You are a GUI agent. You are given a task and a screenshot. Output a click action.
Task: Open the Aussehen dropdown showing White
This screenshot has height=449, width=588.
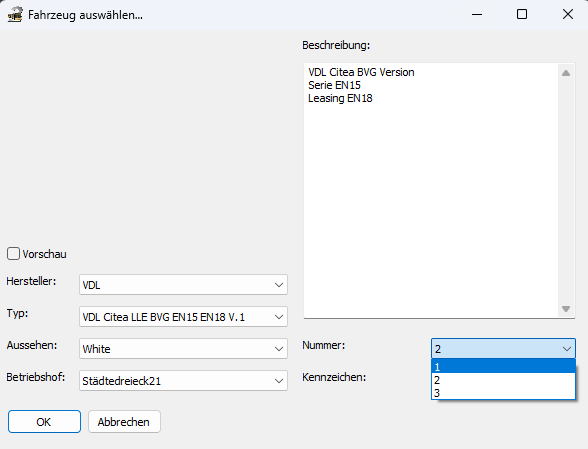pos(183,348)
